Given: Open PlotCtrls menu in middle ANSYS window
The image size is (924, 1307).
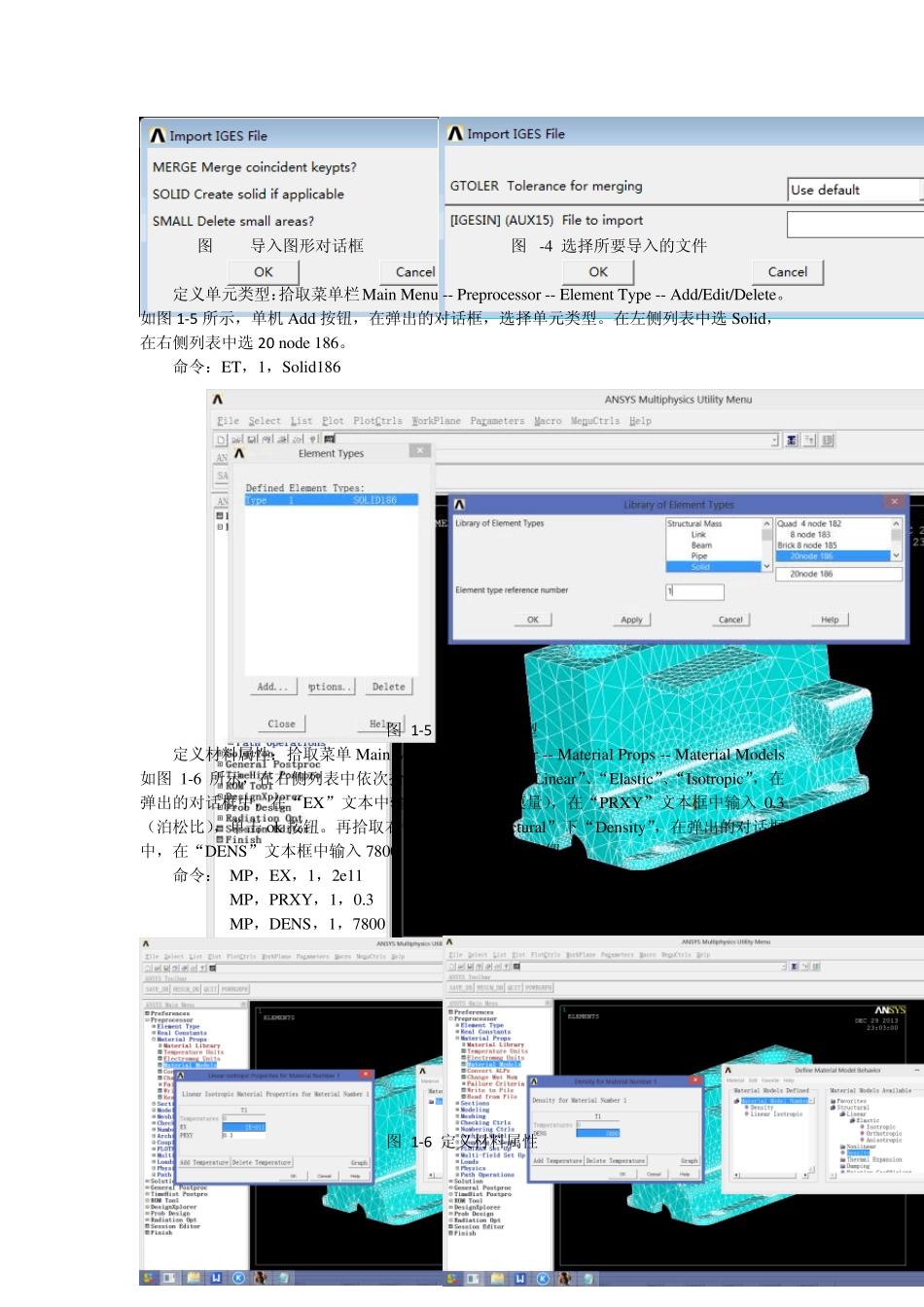Looking at the screenshot, I should click(x=377, y=421).
